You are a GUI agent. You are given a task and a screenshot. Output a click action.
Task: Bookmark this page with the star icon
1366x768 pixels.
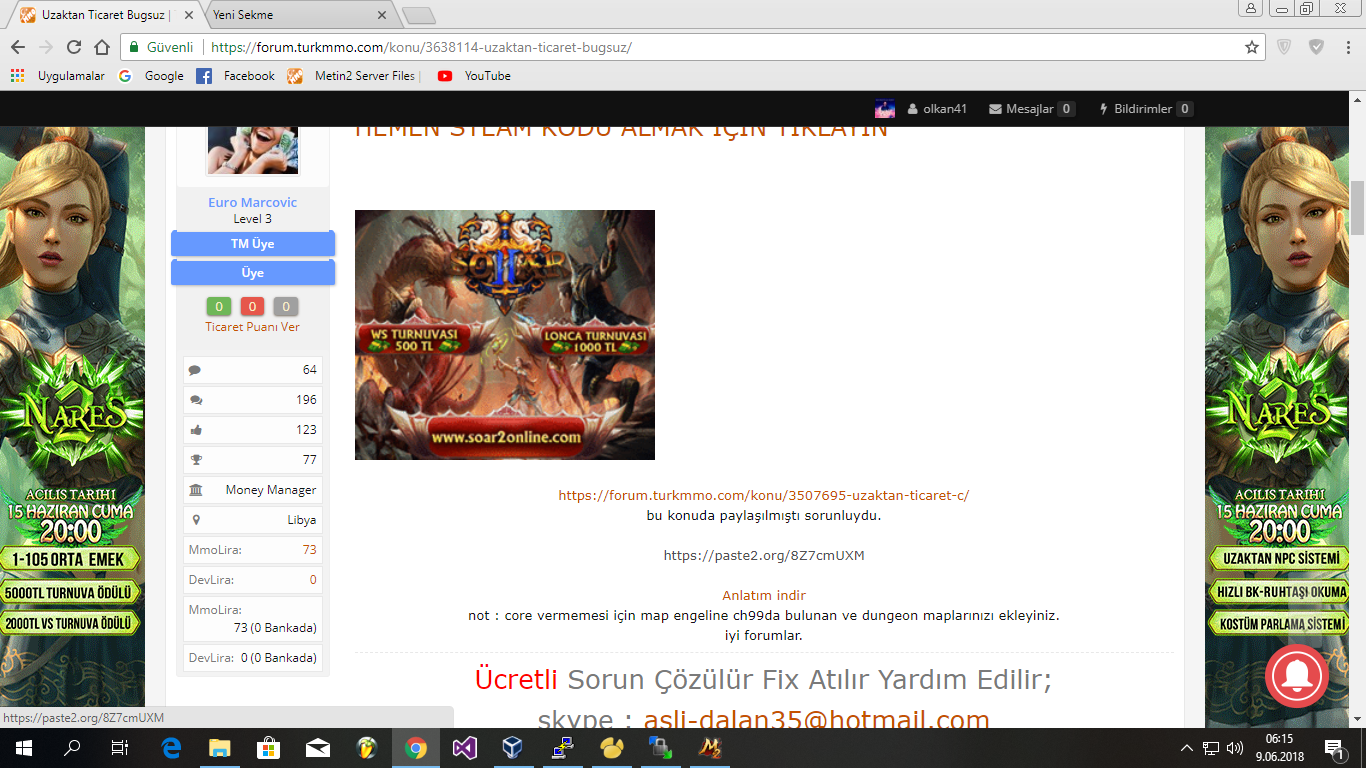coord(1251,47)
